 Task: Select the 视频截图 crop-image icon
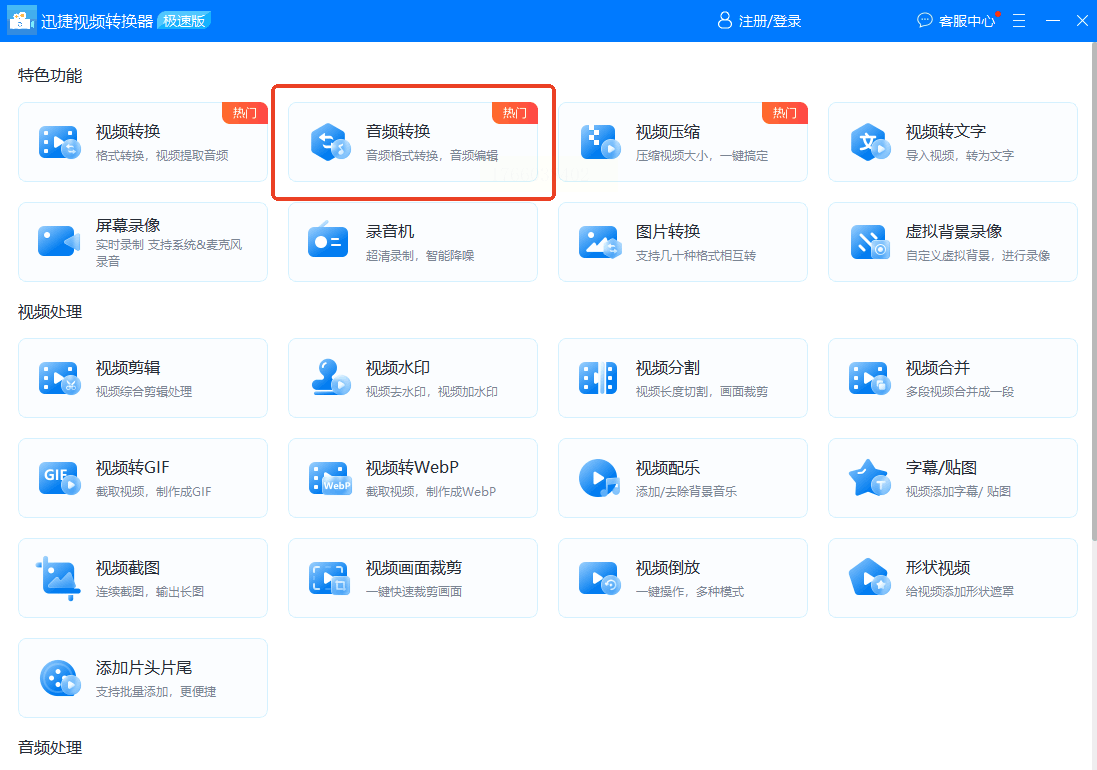click(58, 578)
